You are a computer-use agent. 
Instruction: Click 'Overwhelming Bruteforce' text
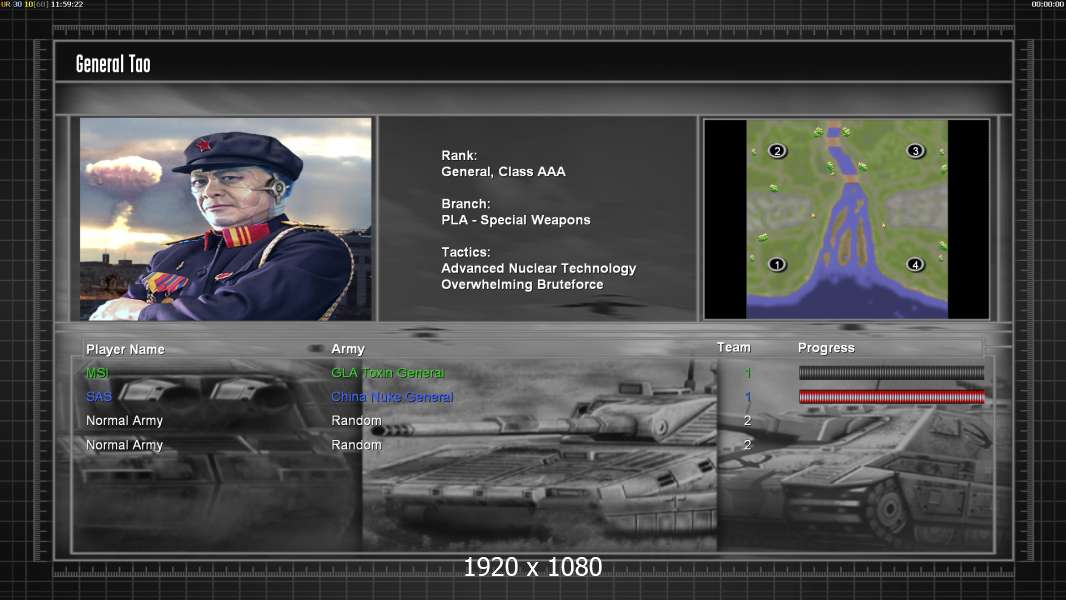coord(522,285)
